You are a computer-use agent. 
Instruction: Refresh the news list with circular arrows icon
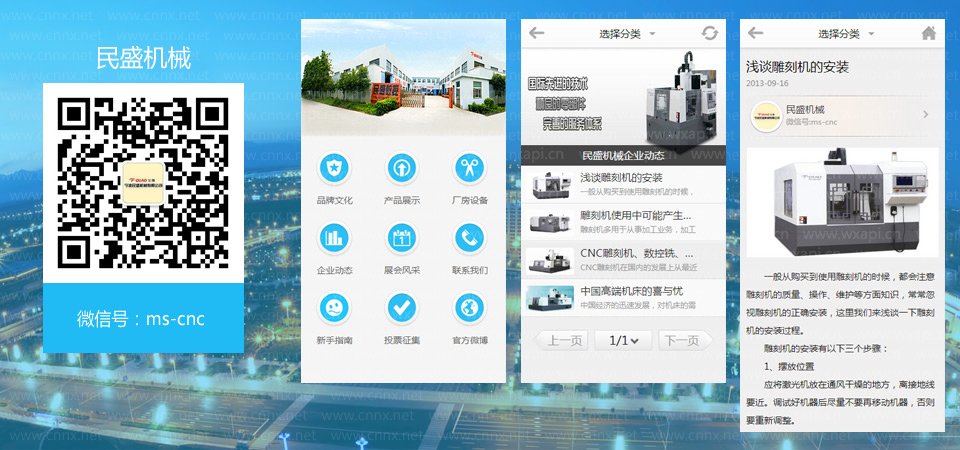(710, 33)
